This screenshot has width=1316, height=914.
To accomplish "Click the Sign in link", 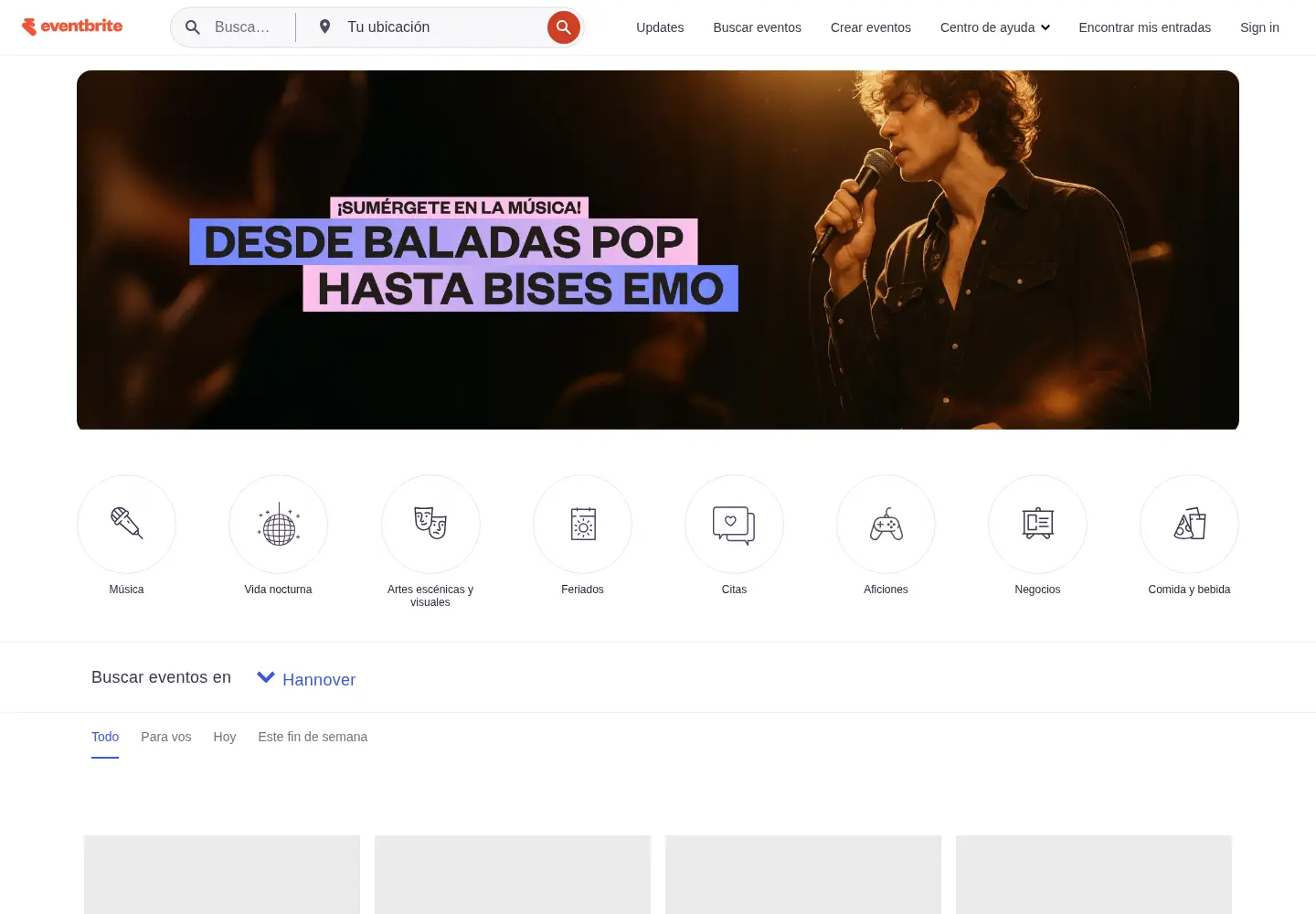I will [x=1259, y=27].
